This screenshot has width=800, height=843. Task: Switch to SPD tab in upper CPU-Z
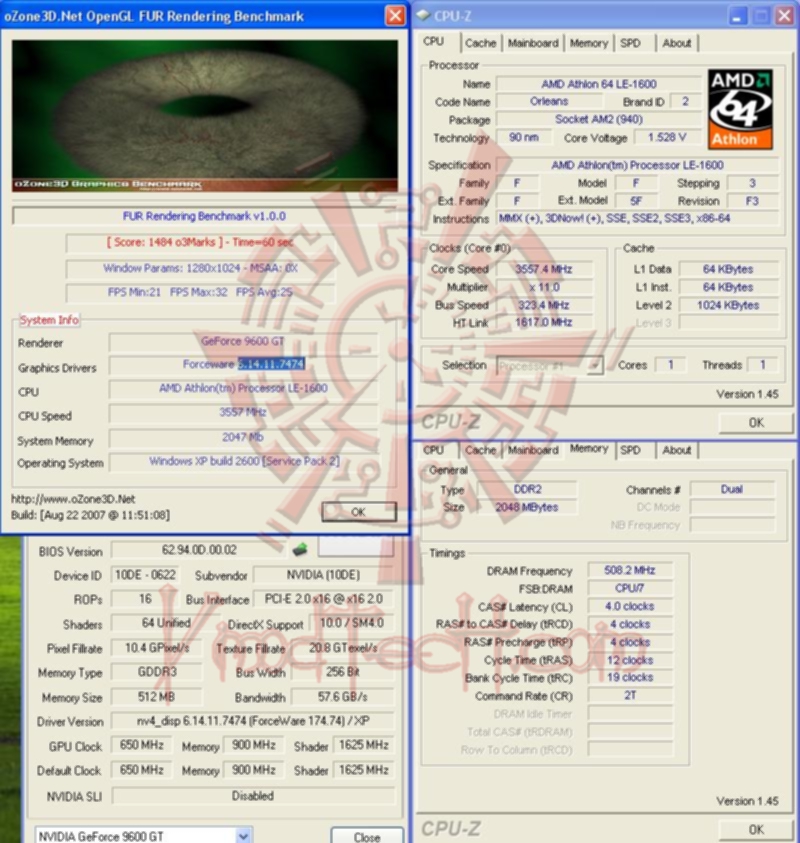click(x=630, y=43)
